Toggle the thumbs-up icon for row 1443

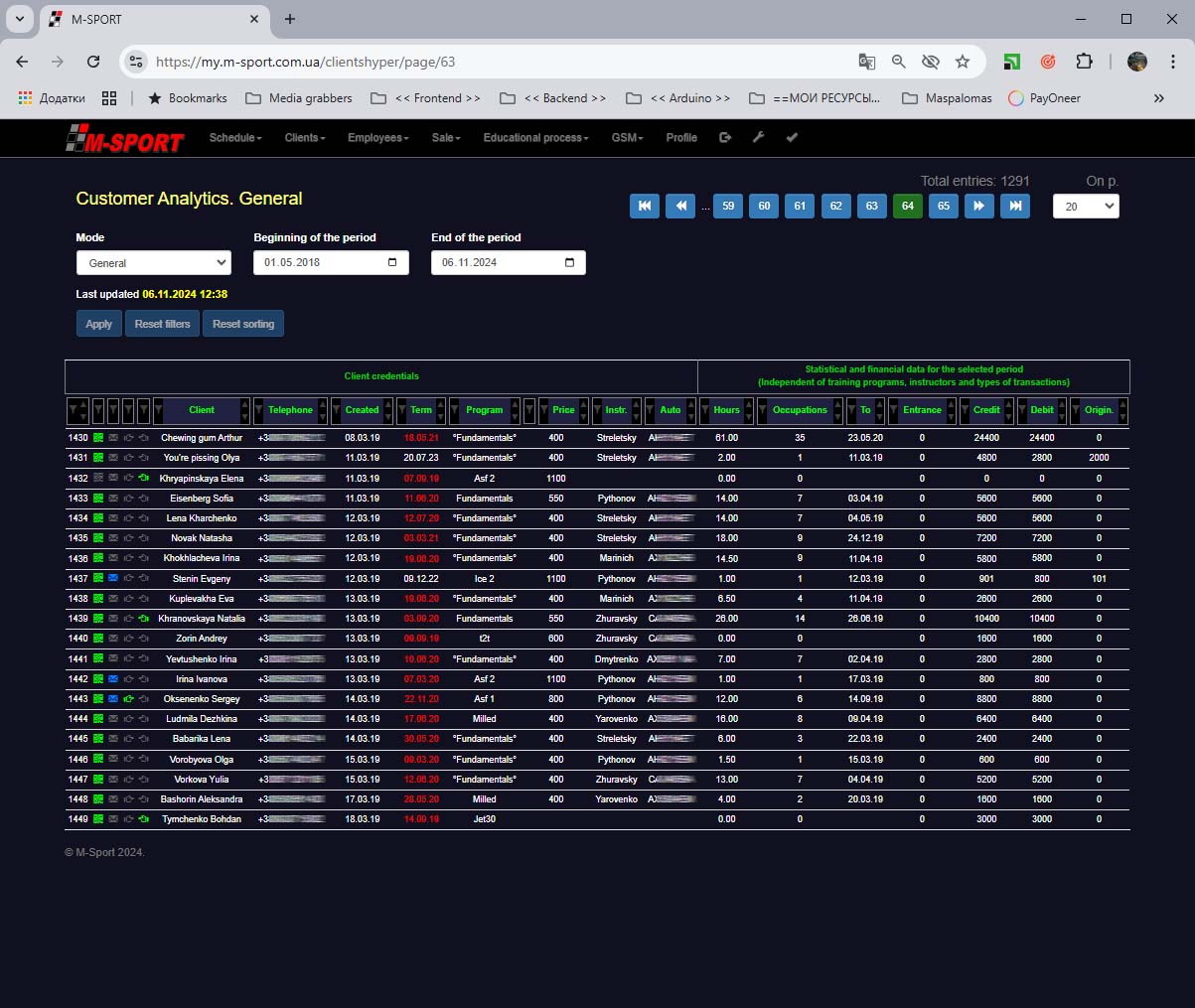click(128, 699)
